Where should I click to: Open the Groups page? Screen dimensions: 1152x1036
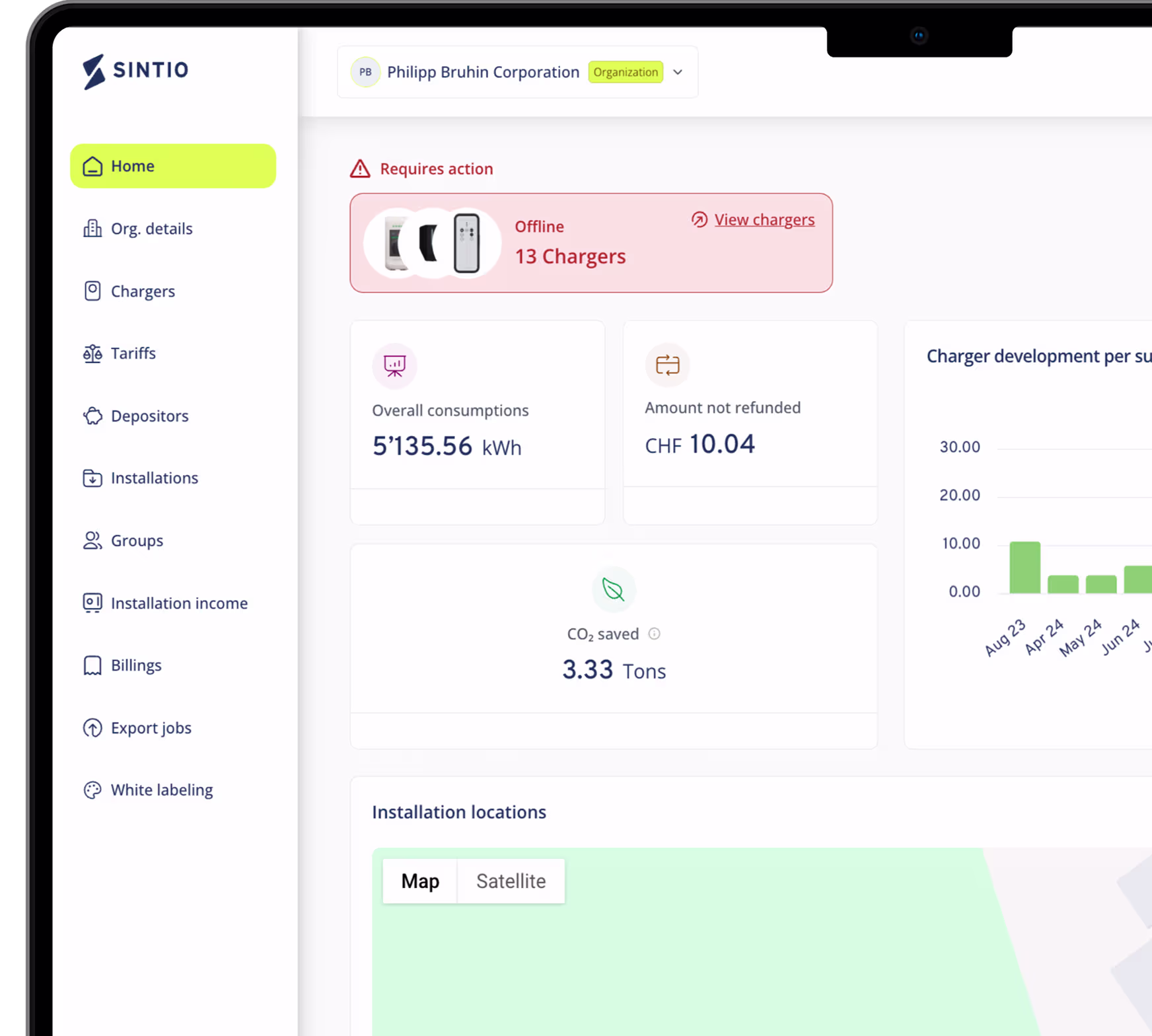pos(173,540)
